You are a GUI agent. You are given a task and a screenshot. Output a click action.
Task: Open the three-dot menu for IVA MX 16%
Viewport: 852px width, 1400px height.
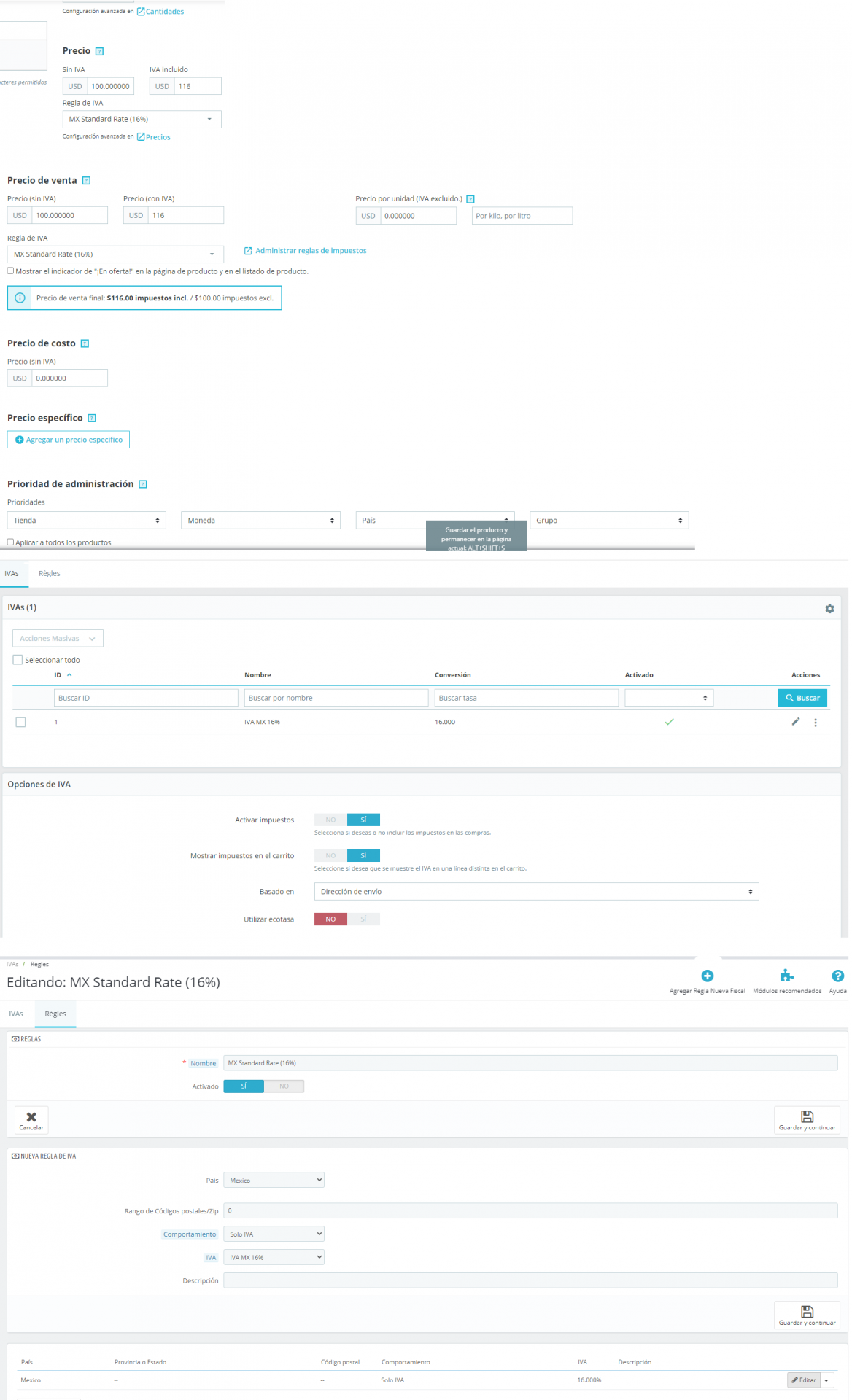(816, 723)
